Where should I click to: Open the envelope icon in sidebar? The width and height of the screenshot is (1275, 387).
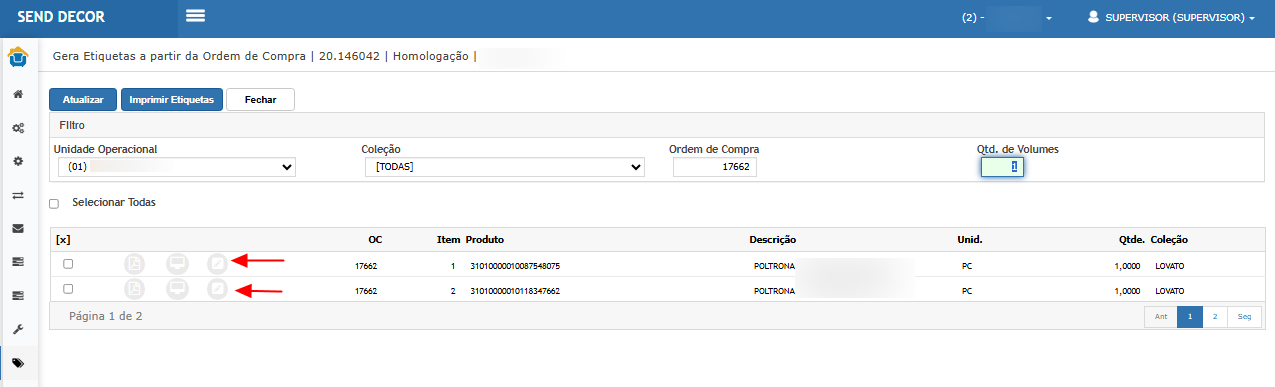point(18,228)
